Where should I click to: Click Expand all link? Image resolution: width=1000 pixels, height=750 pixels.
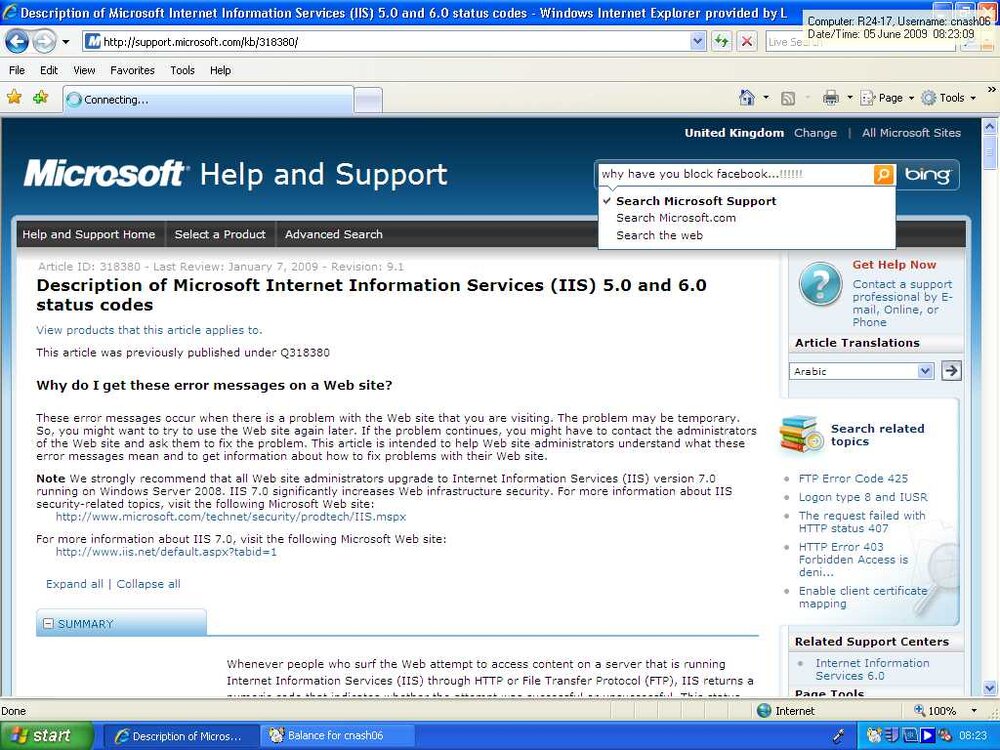click(75, 584)
